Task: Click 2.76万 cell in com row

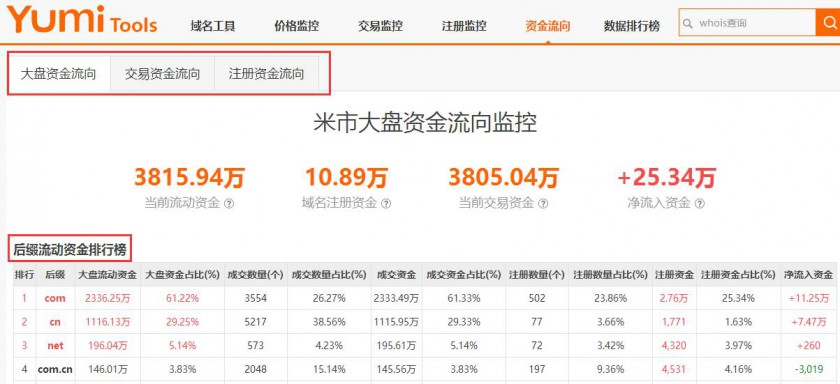Action: tap(674, 298)
